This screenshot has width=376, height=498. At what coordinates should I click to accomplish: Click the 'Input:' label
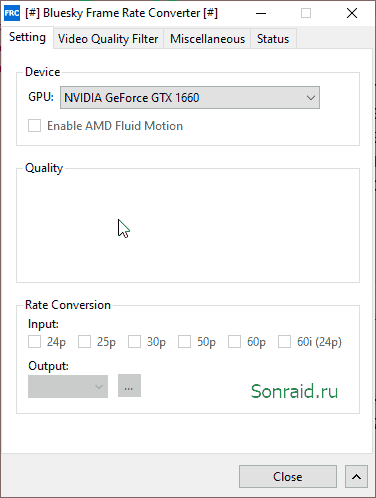coord(43,324)
